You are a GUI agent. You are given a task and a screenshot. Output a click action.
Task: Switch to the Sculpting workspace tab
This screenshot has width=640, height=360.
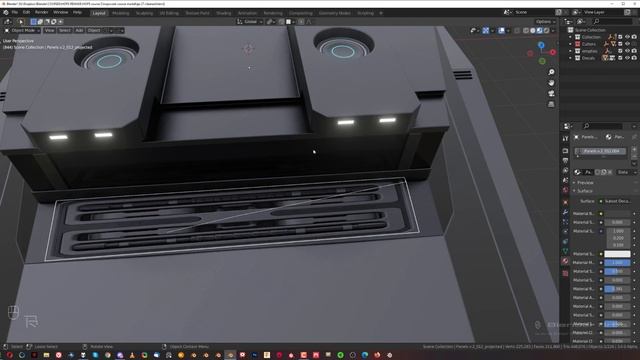coord(144,13)
